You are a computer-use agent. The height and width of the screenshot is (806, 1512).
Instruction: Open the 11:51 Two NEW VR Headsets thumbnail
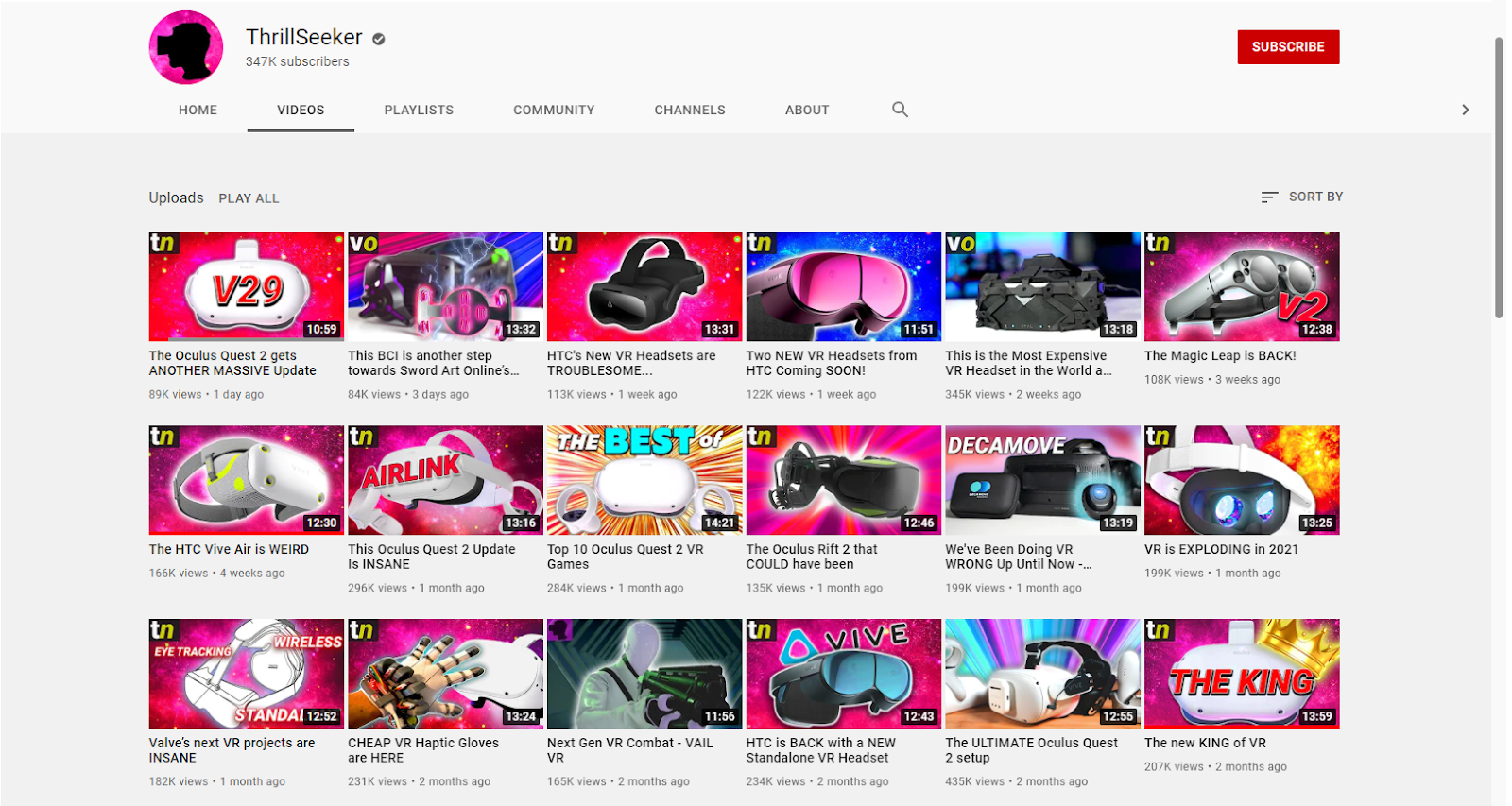pyautogui.click(x=844, y=286)
